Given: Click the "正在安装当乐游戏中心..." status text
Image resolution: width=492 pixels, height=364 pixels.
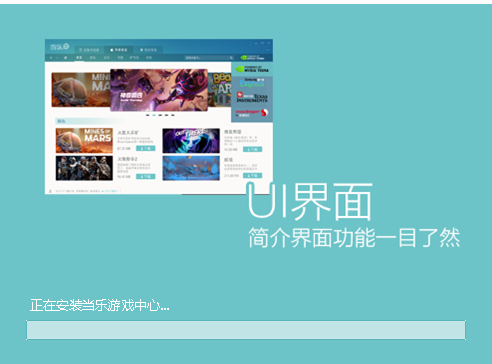Looking at the screenshot, I should pyautogui.click(x=100, y=305).
